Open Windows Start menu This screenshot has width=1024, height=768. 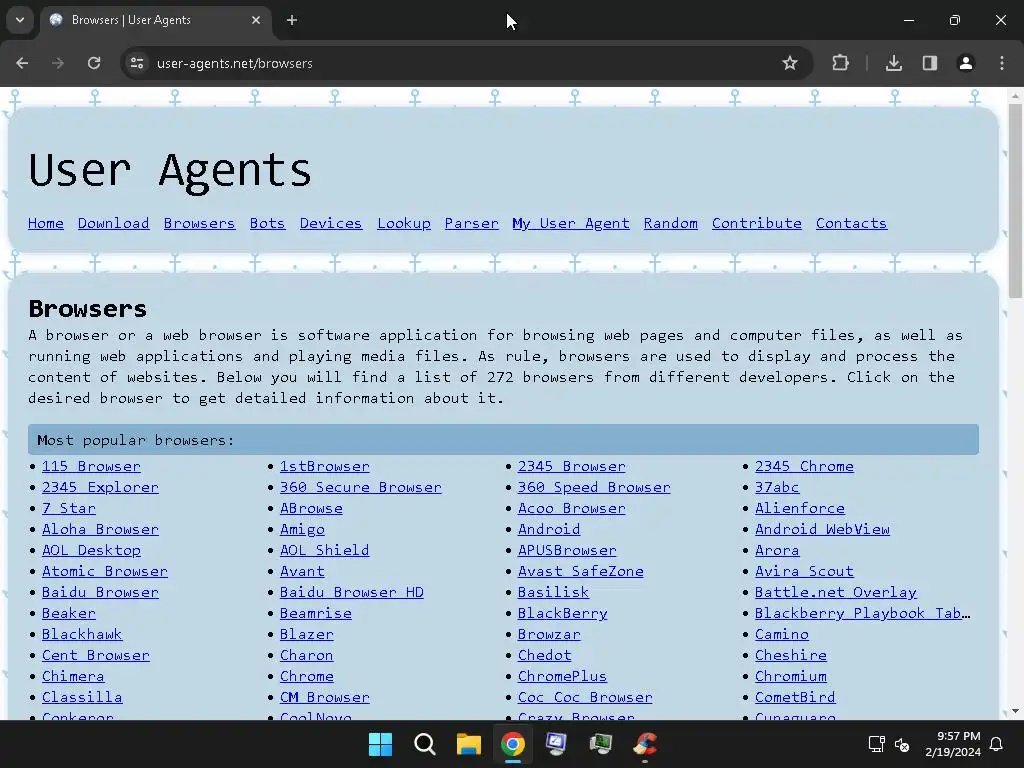380,744
